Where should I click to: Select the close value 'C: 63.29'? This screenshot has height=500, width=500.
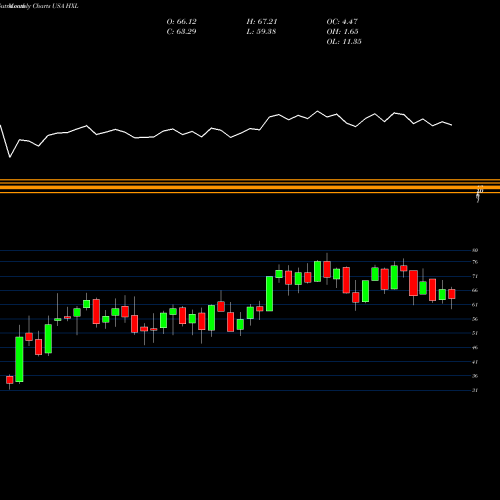point(181,32)
